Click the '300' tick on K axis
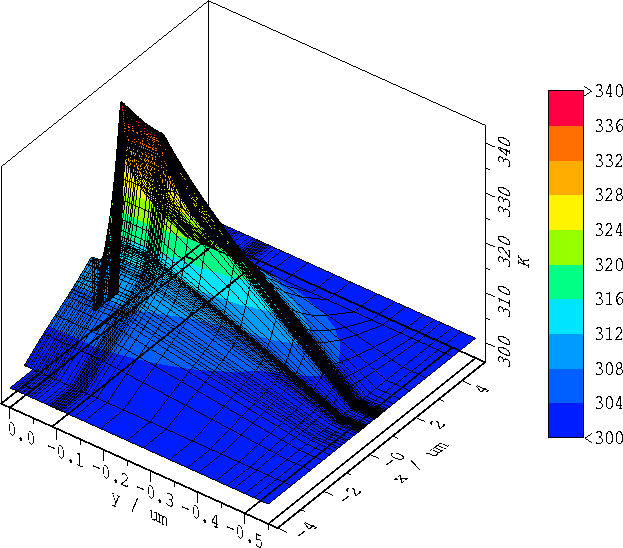The image size is (623, 548). tap(505, 351)
